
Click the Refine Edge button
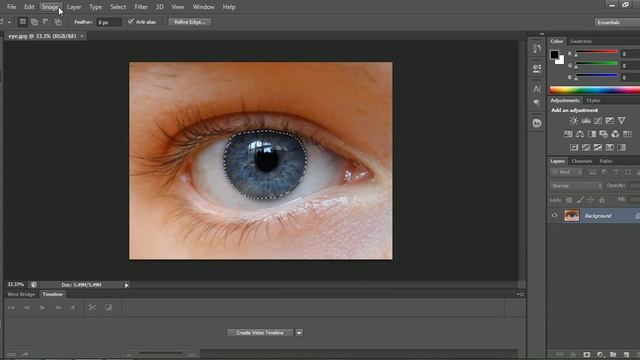[190, 22]
